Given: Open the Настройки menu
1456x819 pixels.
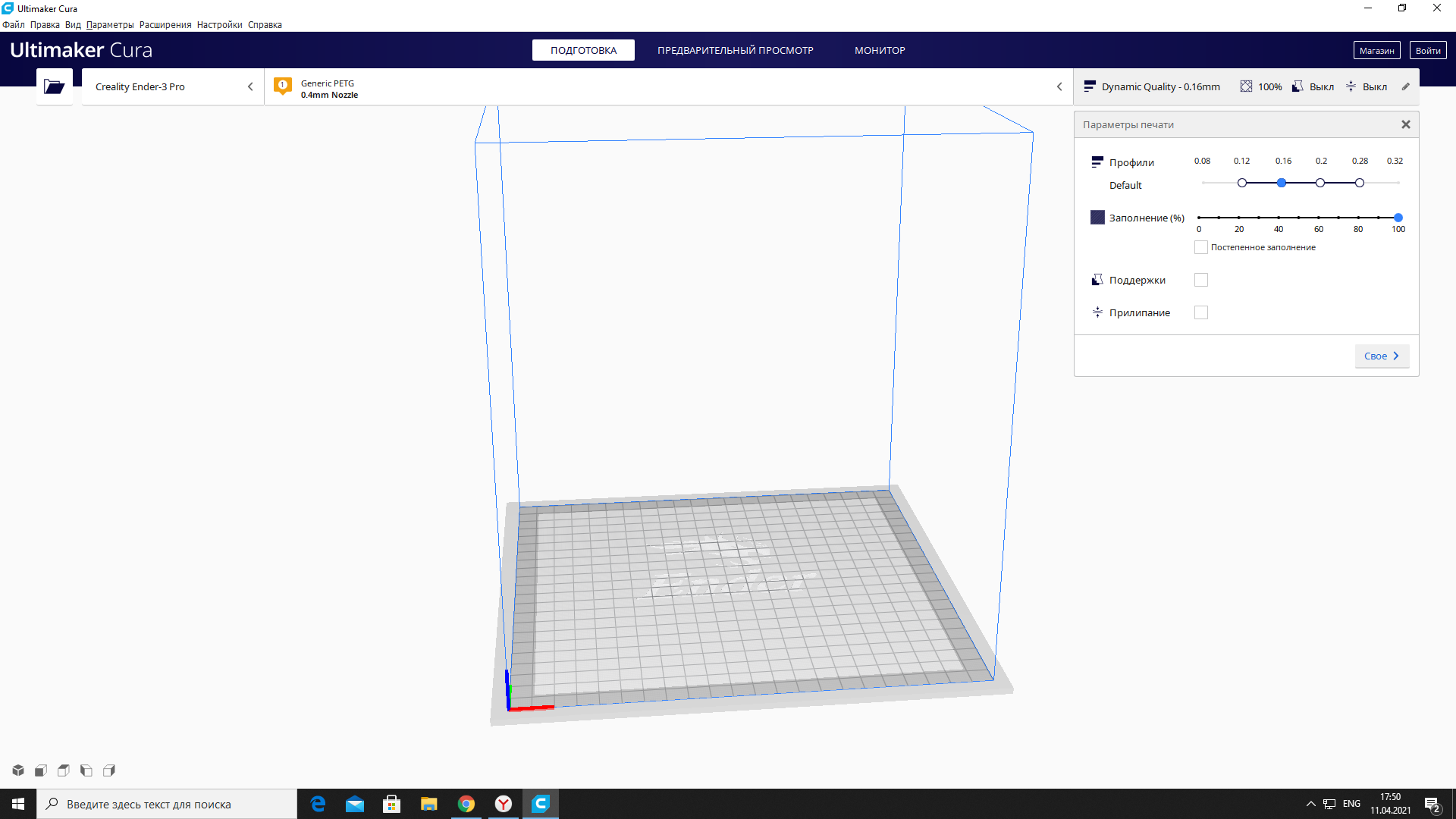Looking at the screenshot, I should 219,25.
